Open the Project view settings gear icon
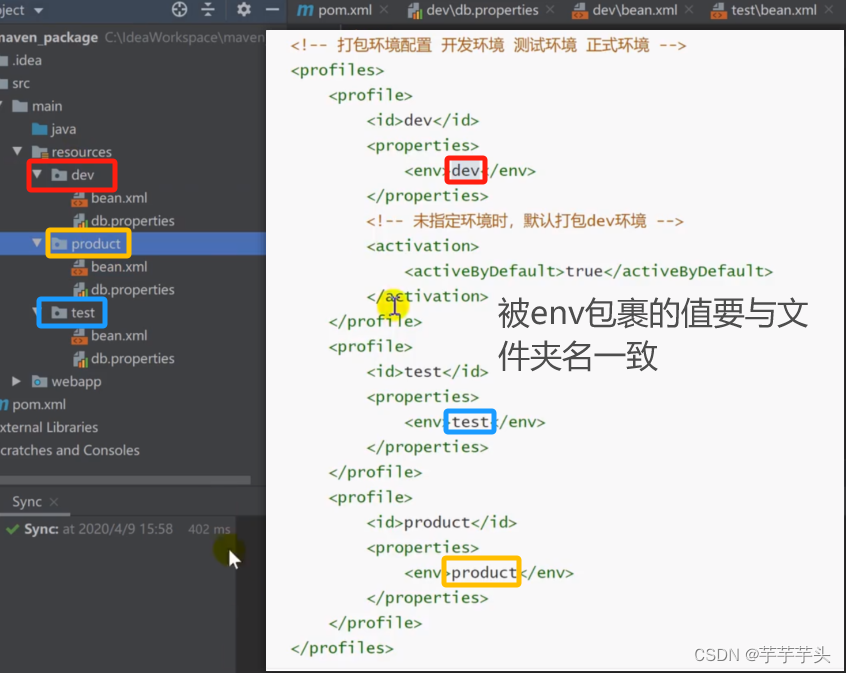 point(243,10)
